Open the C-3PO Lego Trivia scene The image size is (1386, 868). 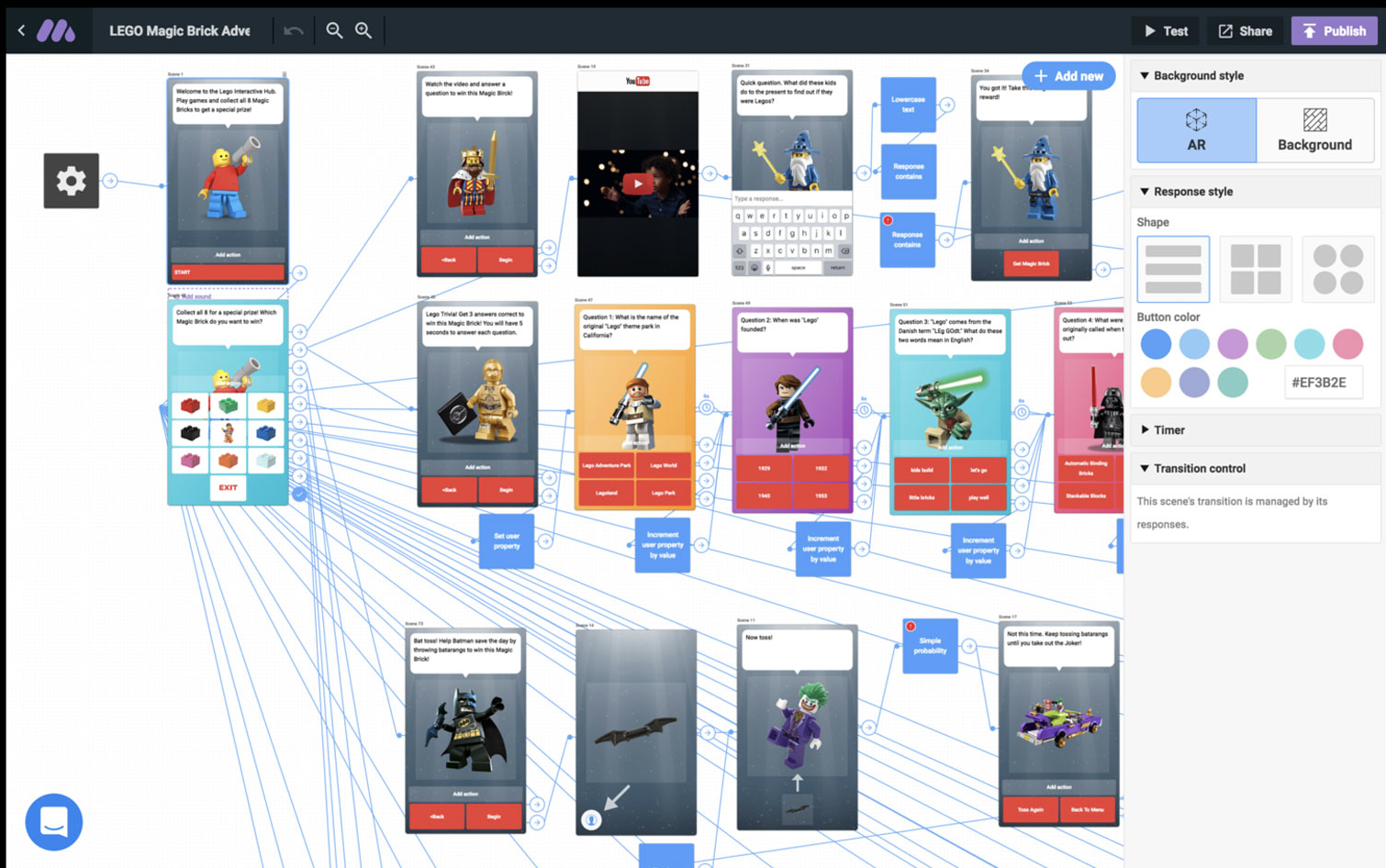point(477,405)
